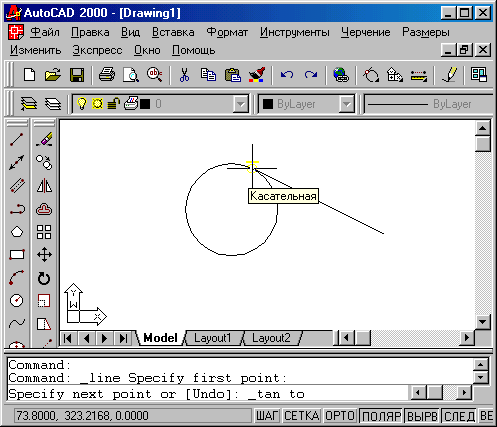Click the Print icon

(x=107, y=74)
